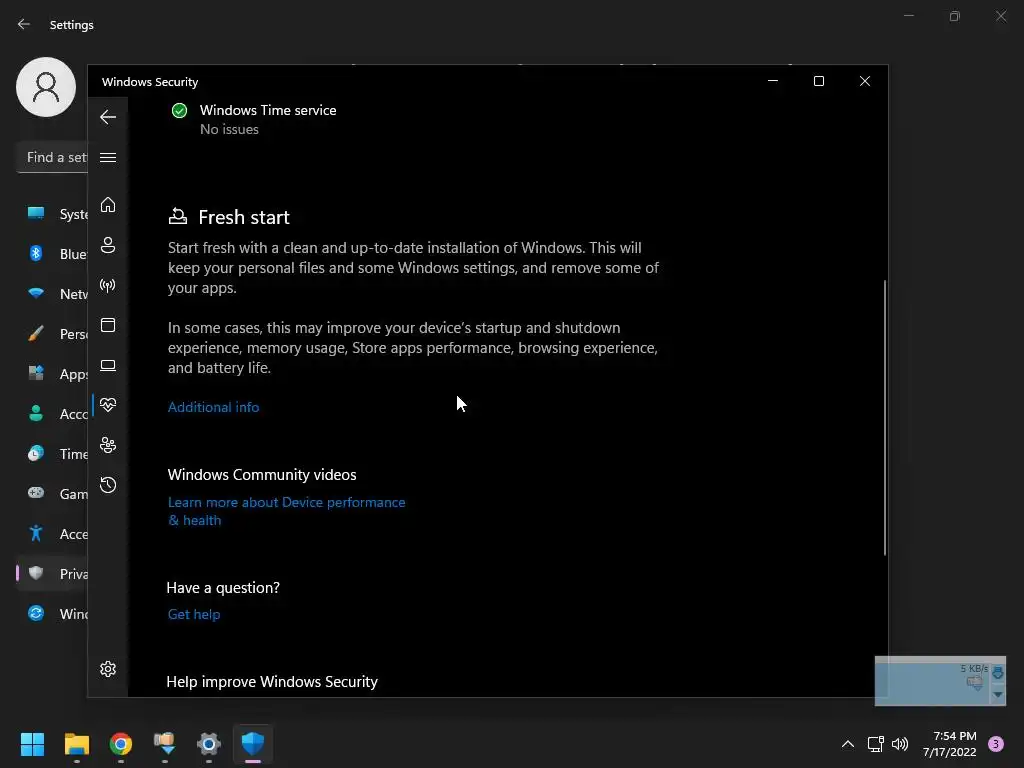Switch to Windows Security taskbar shield
This screenshot has height=768, width=1024.
point(253,744)
